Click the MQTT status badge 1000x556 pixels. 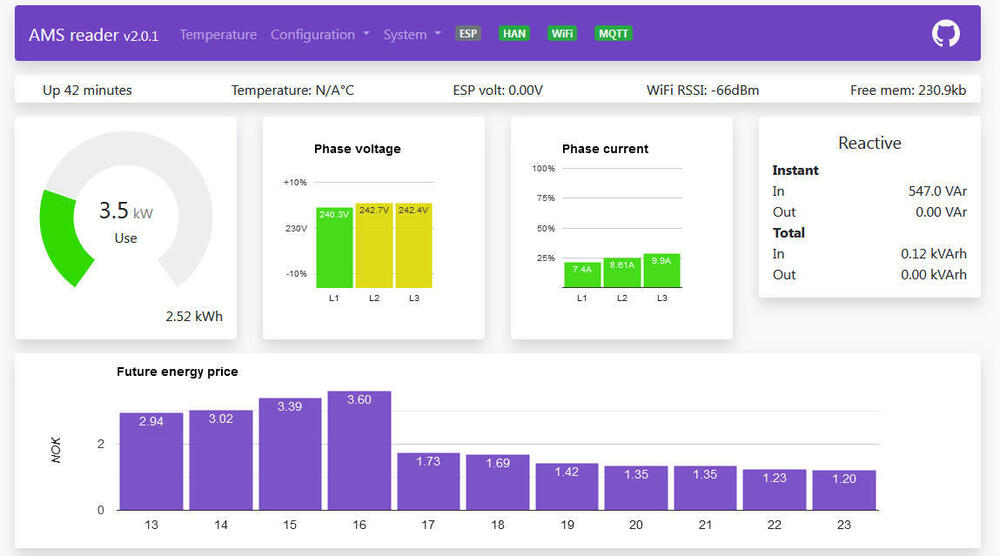click(x=613, y=34)
